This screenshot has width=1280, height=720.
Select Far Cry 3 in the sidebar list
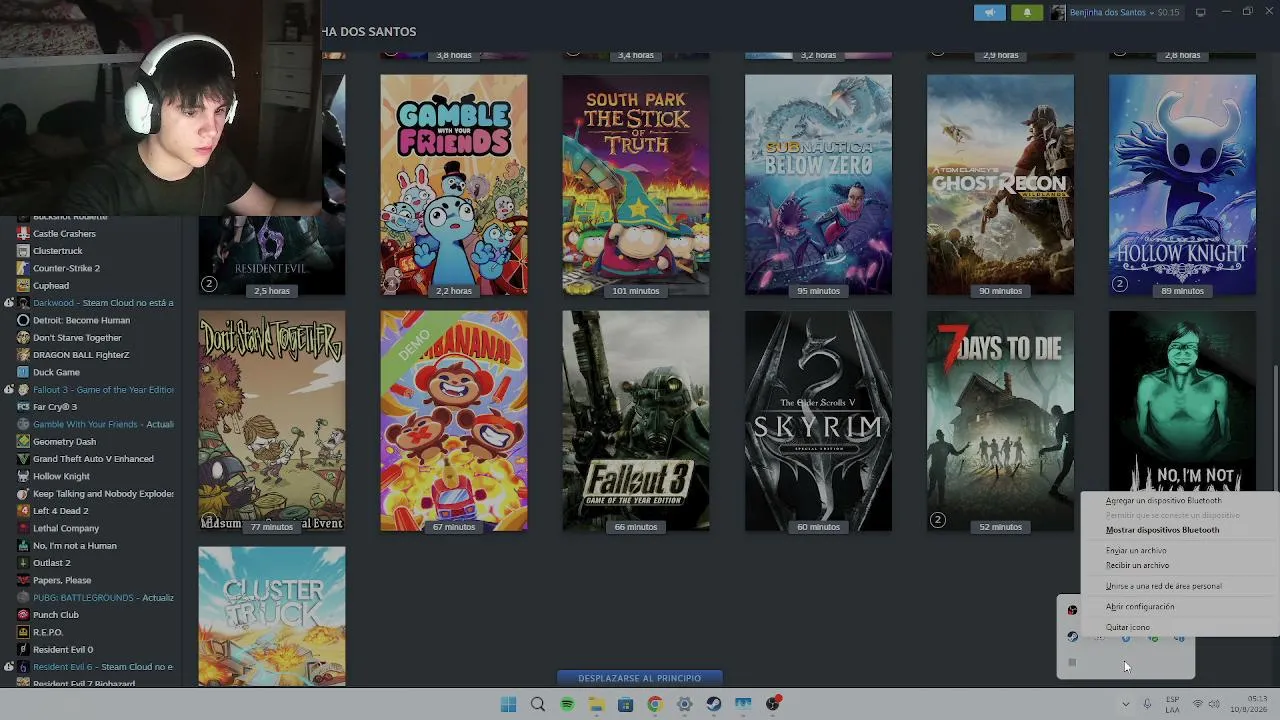55,407
